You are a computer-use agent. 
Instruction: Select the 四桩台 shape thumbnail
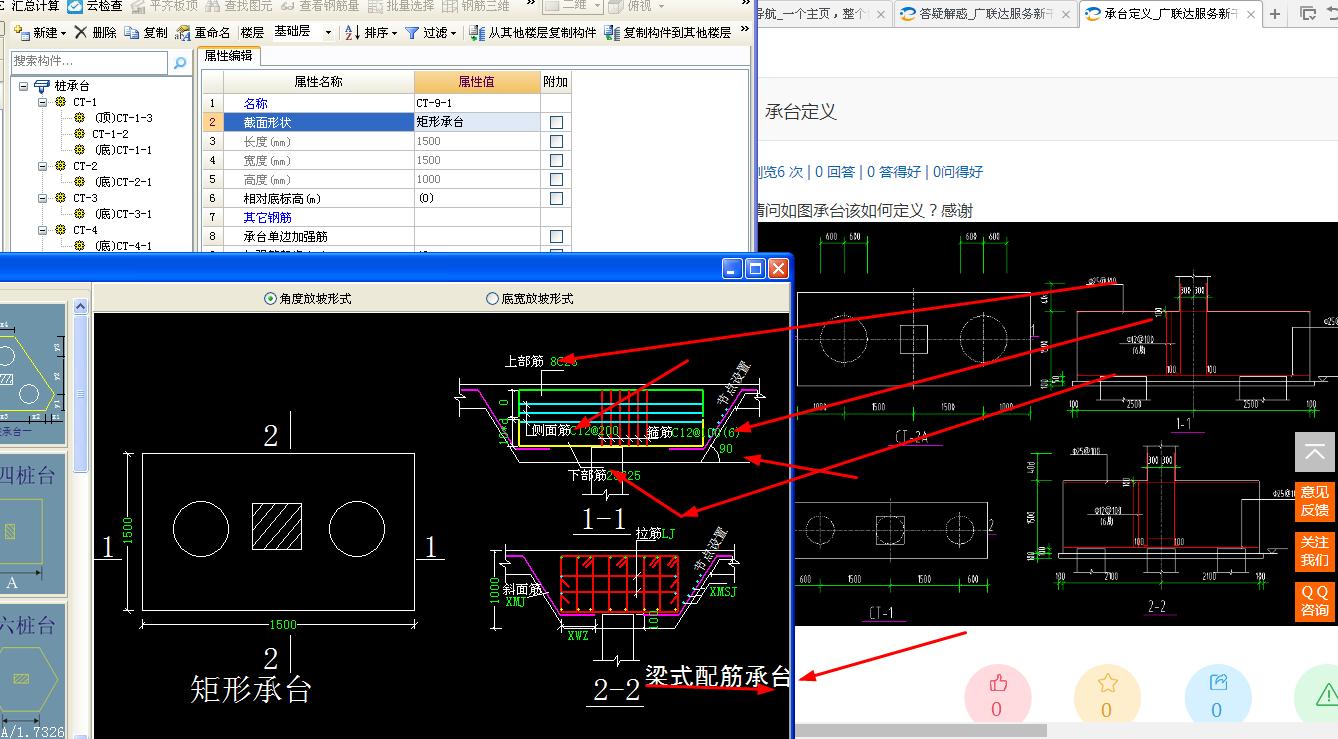point(33,523)
